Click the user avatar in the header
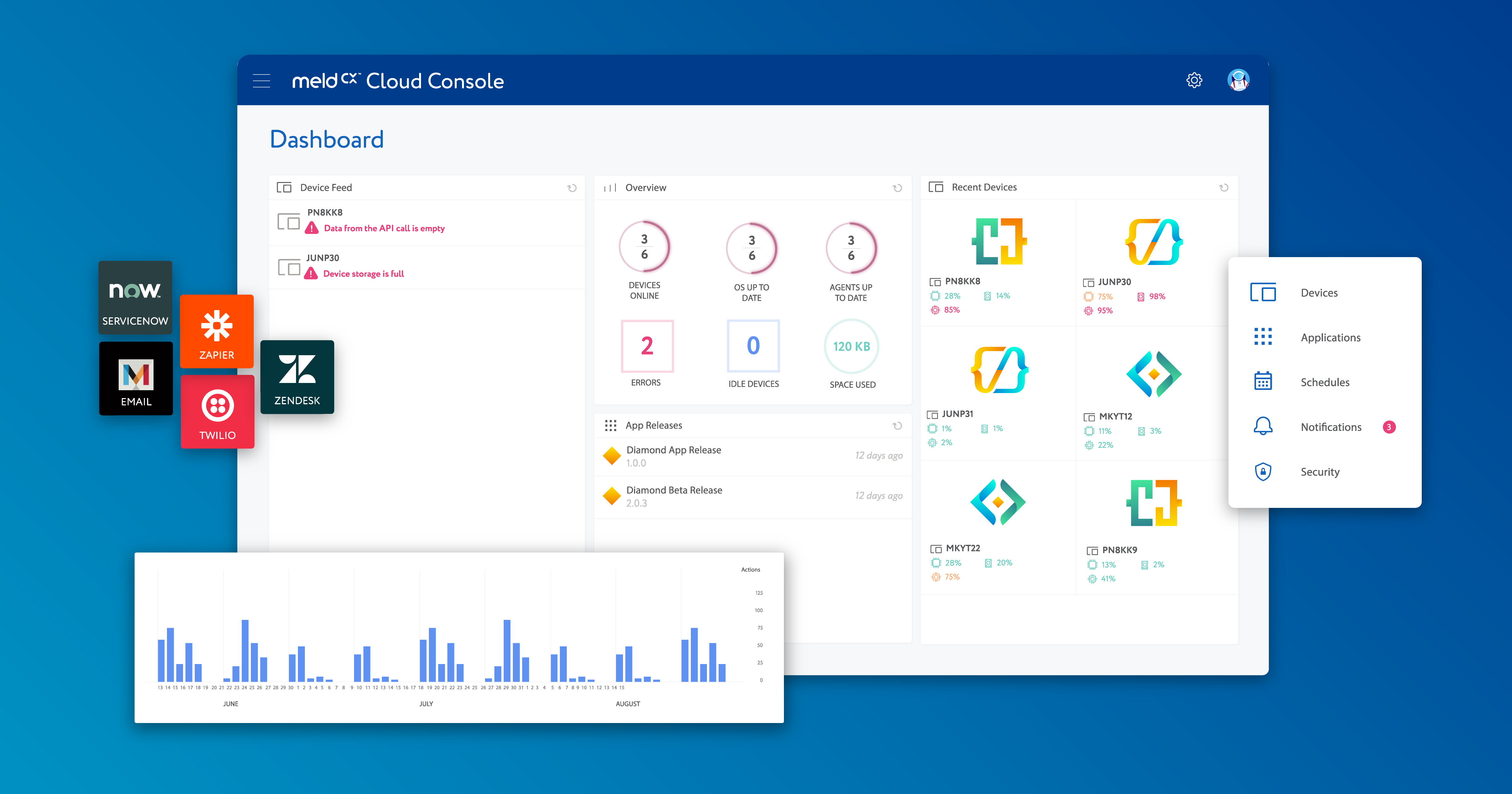The image size is (1512, 794). coord(1238,80)
